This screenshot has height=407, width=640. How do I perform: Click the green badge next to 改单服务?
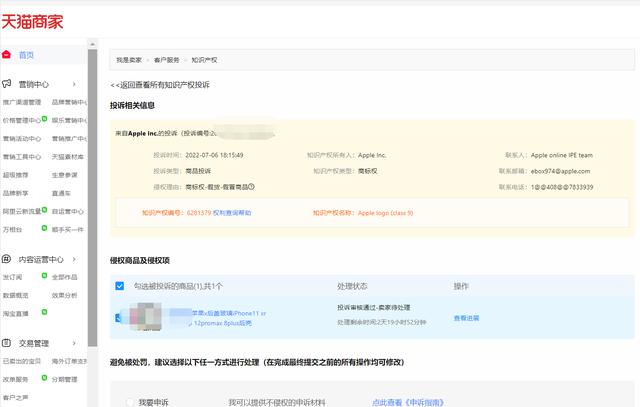point(44,378)
